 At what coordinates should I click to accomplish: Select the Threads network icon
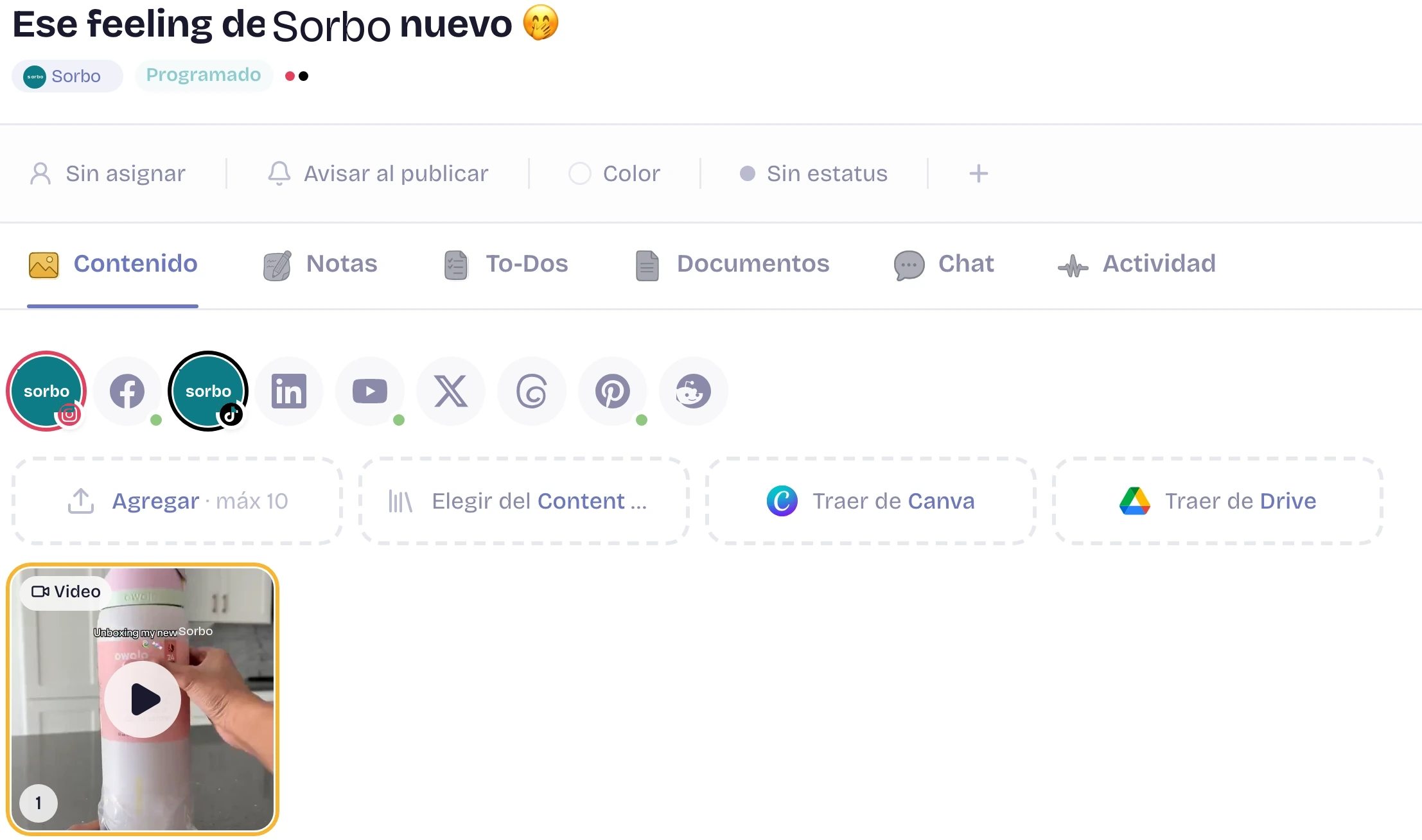[x=532, y=391]
